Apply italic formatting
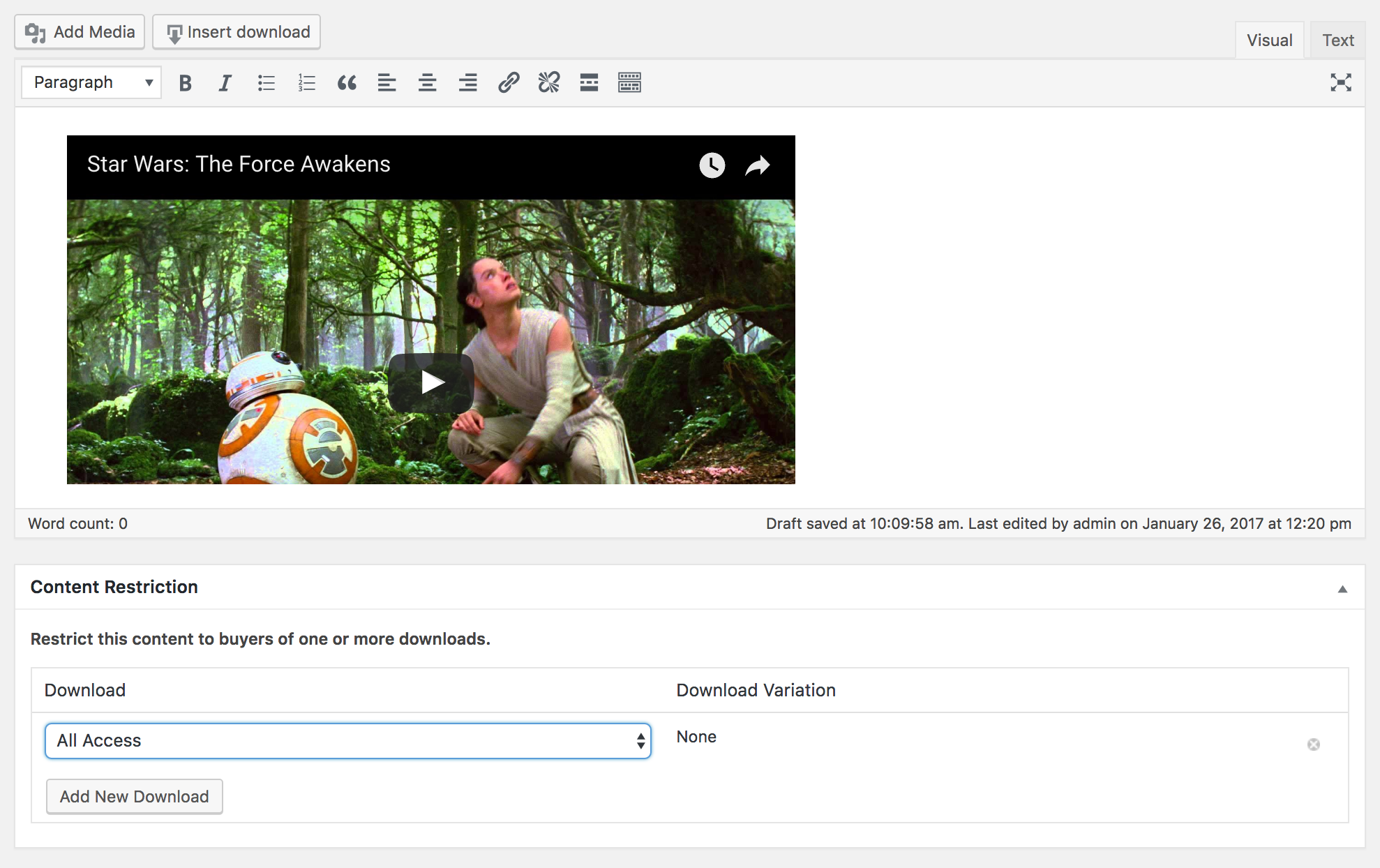Viewport: 1380px width, 868px height. [225, 82]
